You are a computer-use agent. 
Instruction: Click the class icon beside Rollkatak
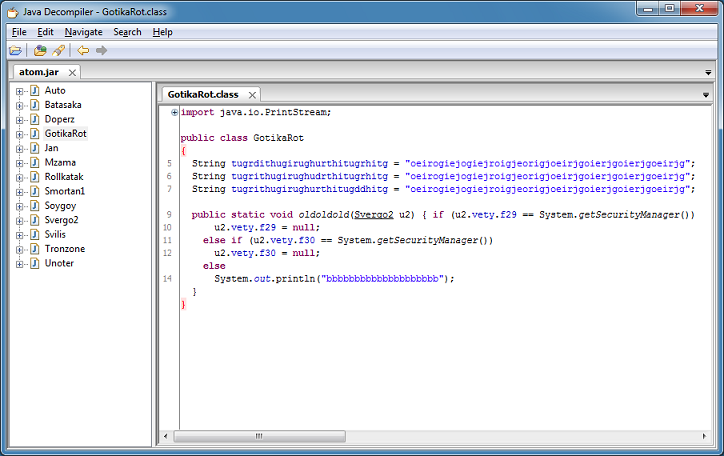point(35,177)
